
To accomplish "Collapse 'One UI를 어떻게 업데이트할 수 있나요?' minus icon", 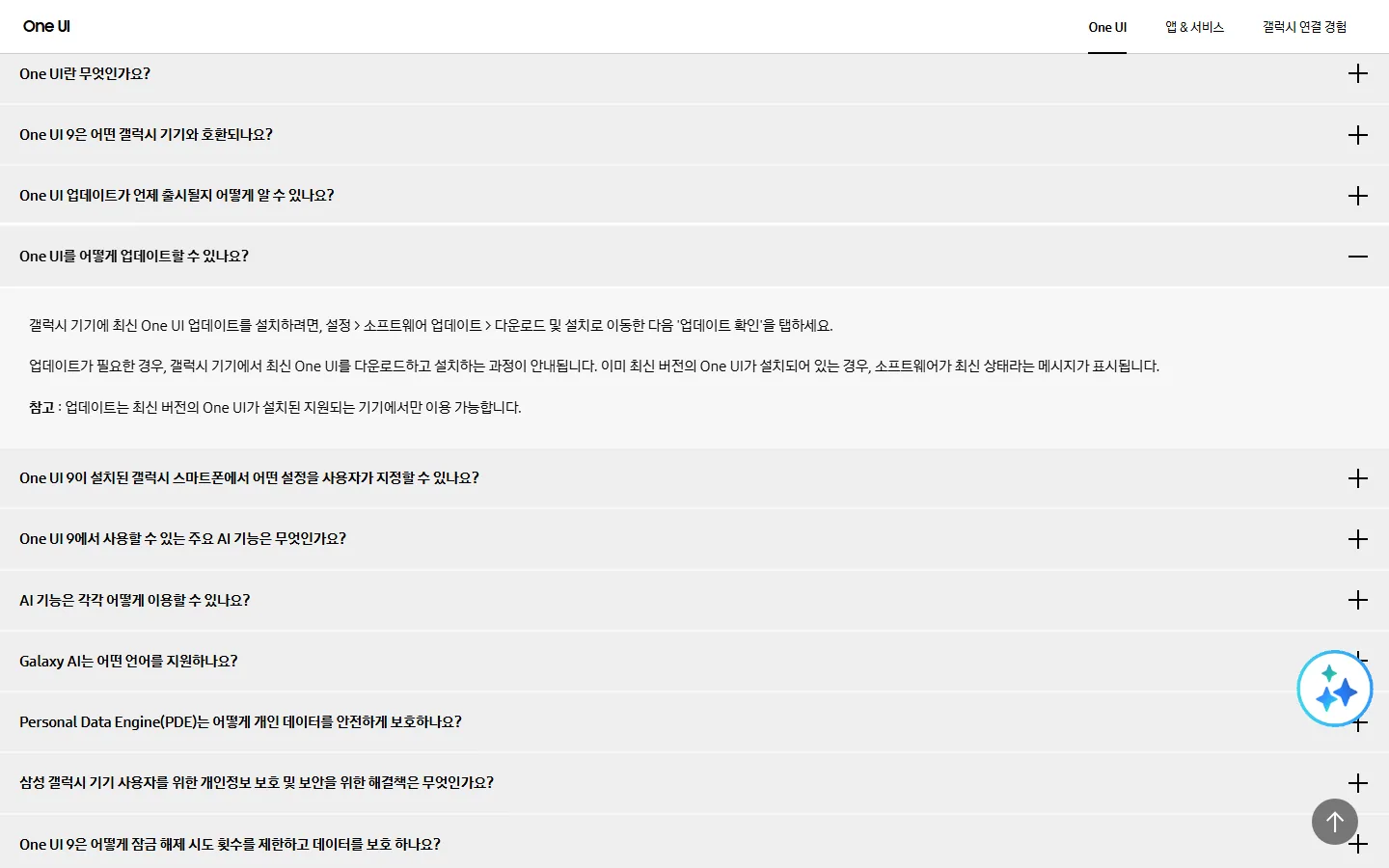I will (x=1358, y=257).
